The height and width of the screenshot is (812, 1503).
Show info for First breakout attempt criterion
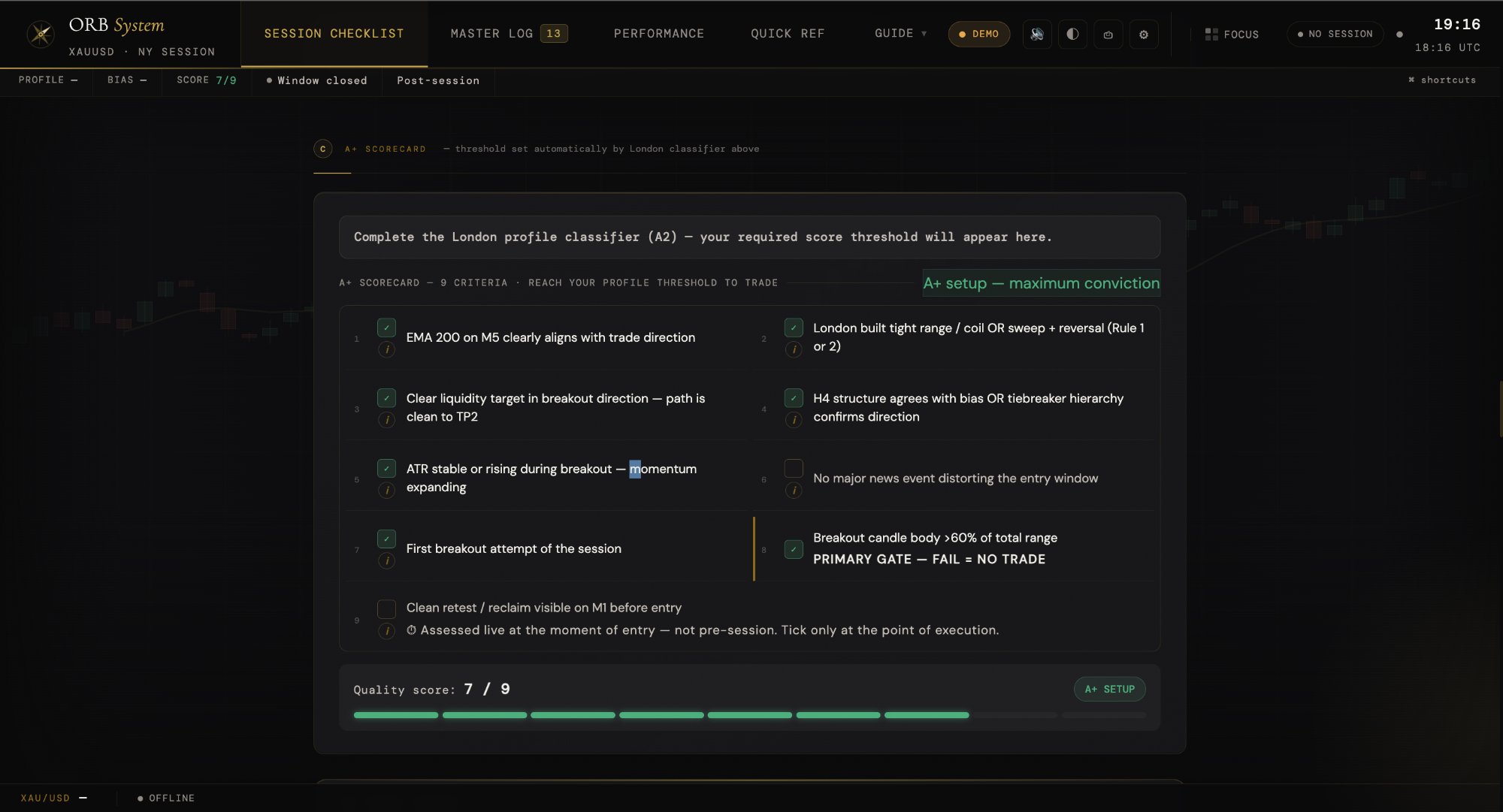point(386,561)
